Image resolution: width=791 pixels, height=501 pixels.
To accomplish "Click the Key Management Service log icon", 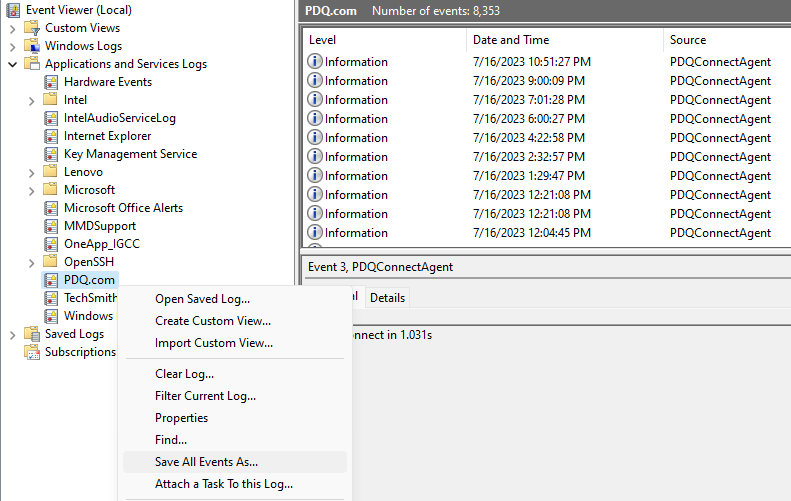I will point(51,154).
